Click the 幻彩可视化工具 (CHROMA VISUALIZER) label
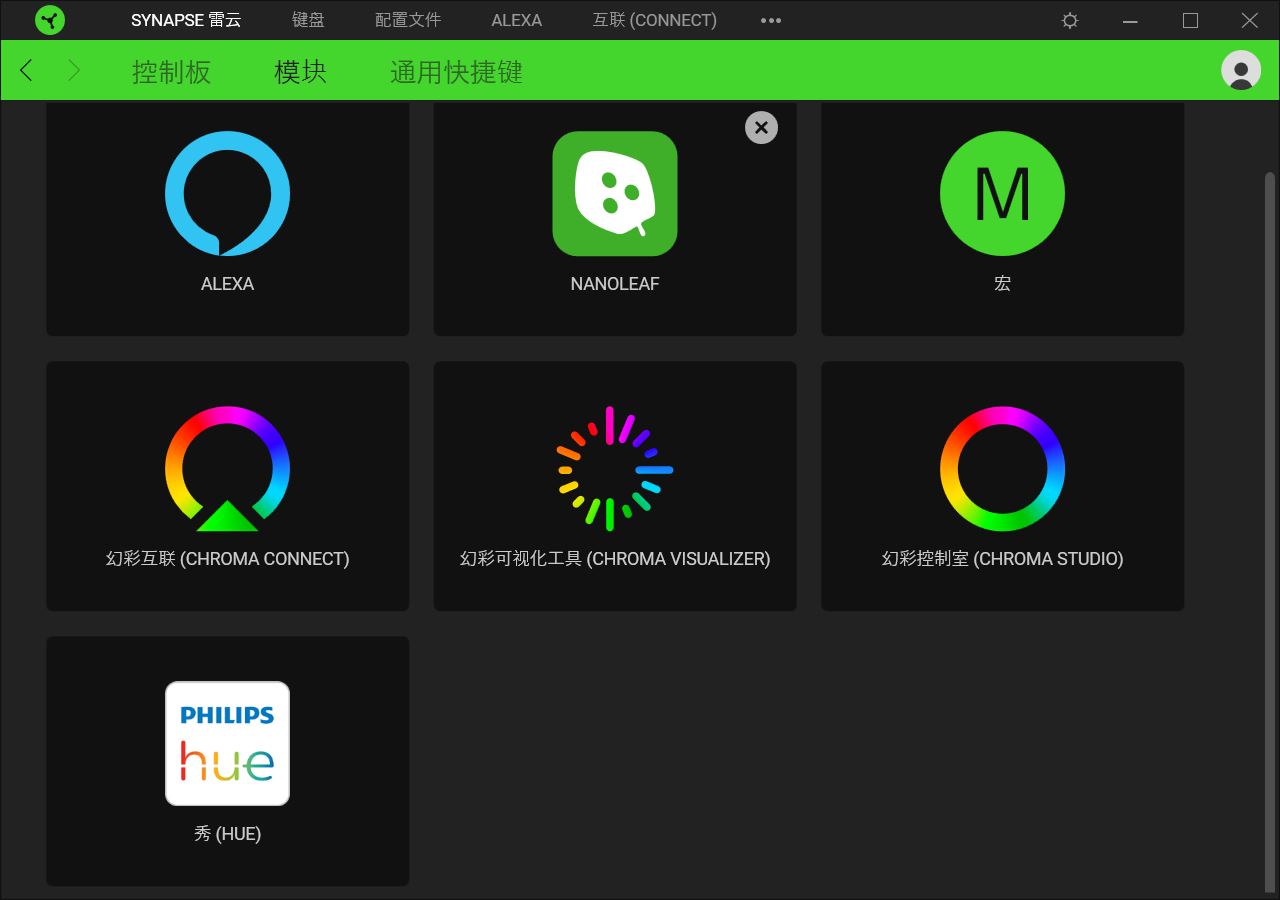The height and width of the screenshot is (900, 1280). pos(615,559)
